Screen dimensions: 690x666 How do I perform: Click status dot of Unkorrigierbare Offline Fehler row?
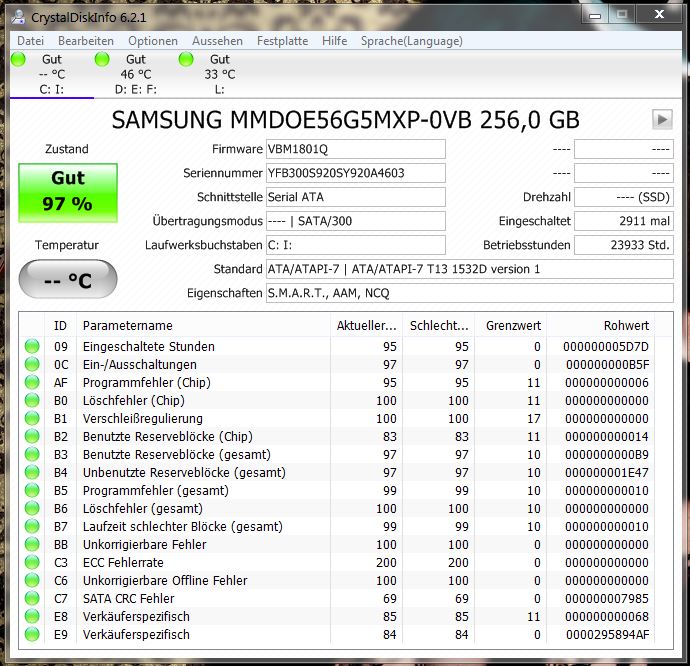pos(32,581)
